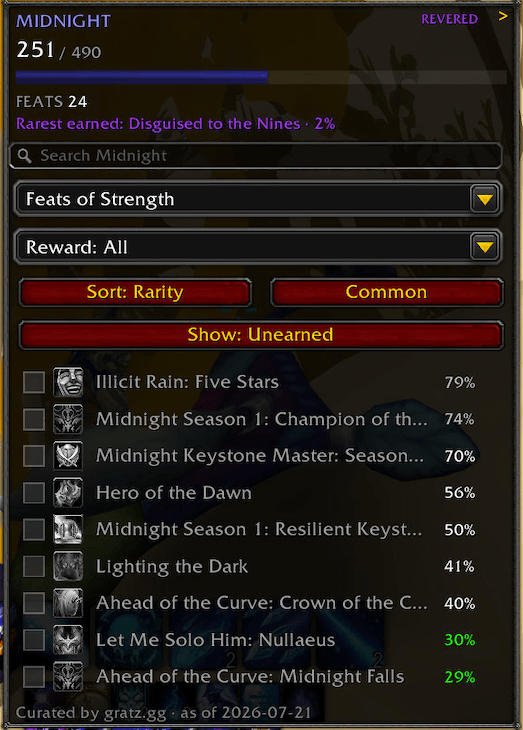Toggle the Lighting the Dark checkbox
The height and width of the screenshot is (730, 523).
click(x=34, y=567)
